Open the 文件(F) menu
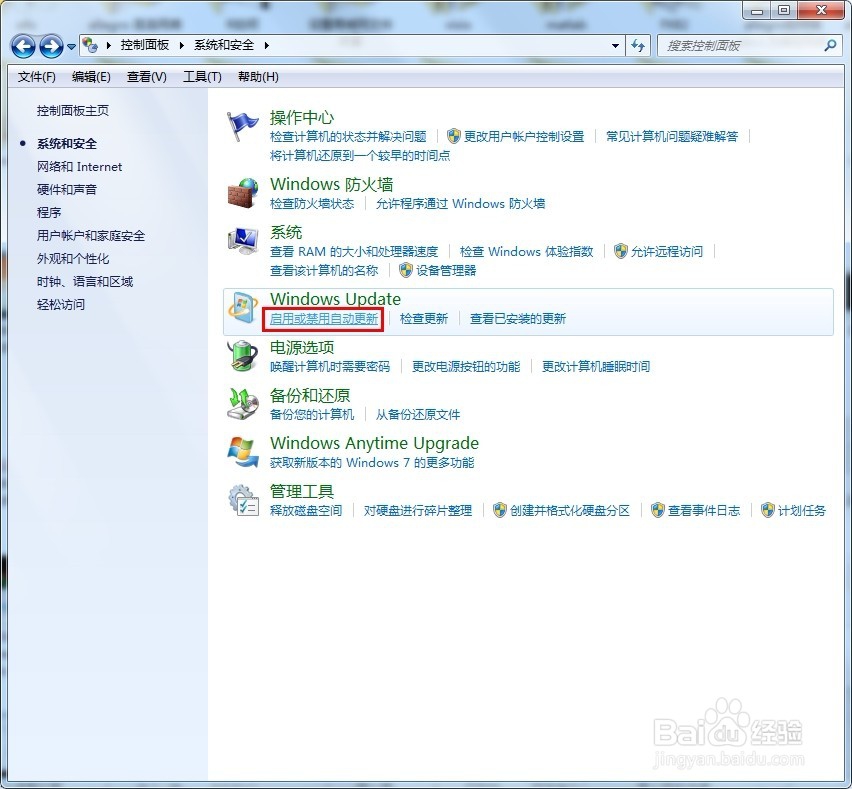Screen dimensions: 852x789 36,77
